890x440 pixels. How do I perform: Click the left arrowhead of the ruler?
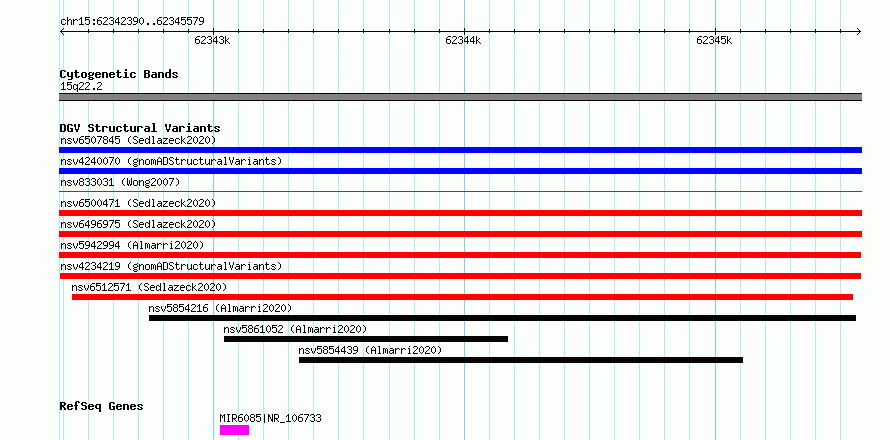point(62,32)
